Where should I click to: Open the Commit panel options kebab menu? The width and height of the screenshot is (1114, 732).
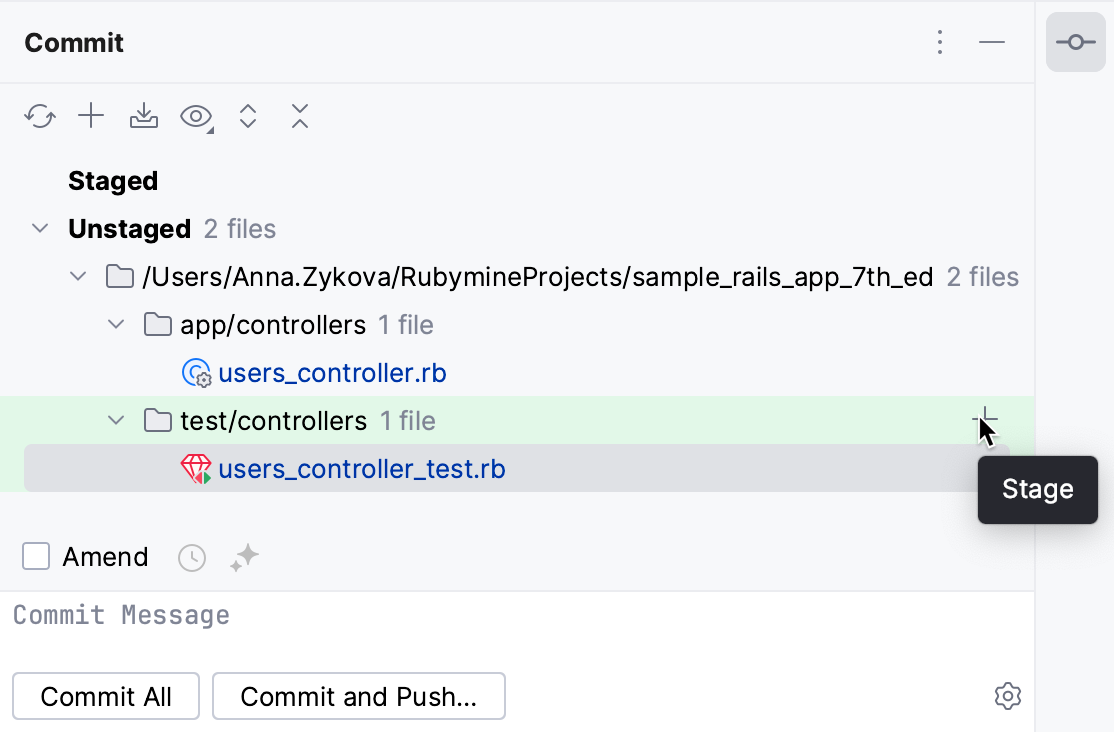click(940, 43)
